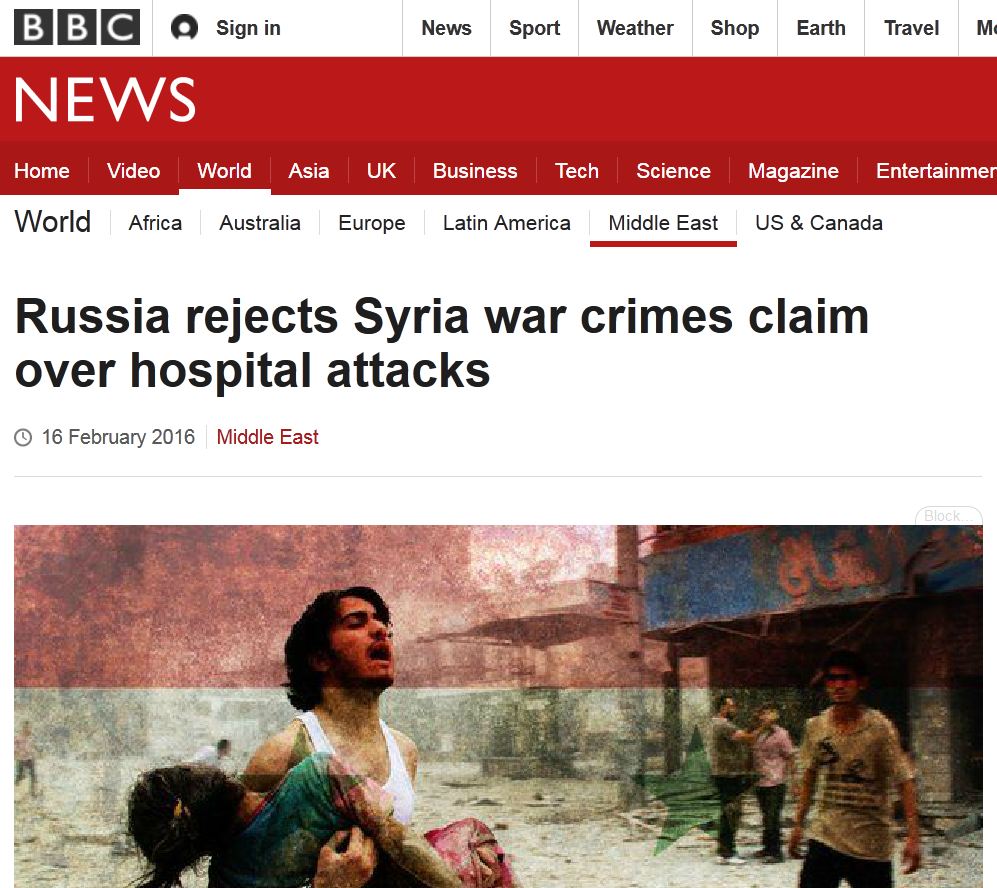Image resolution: width=997 pixels, height=888 pixels.
Task: Open the Sign in link
Action: click(248, 28)
